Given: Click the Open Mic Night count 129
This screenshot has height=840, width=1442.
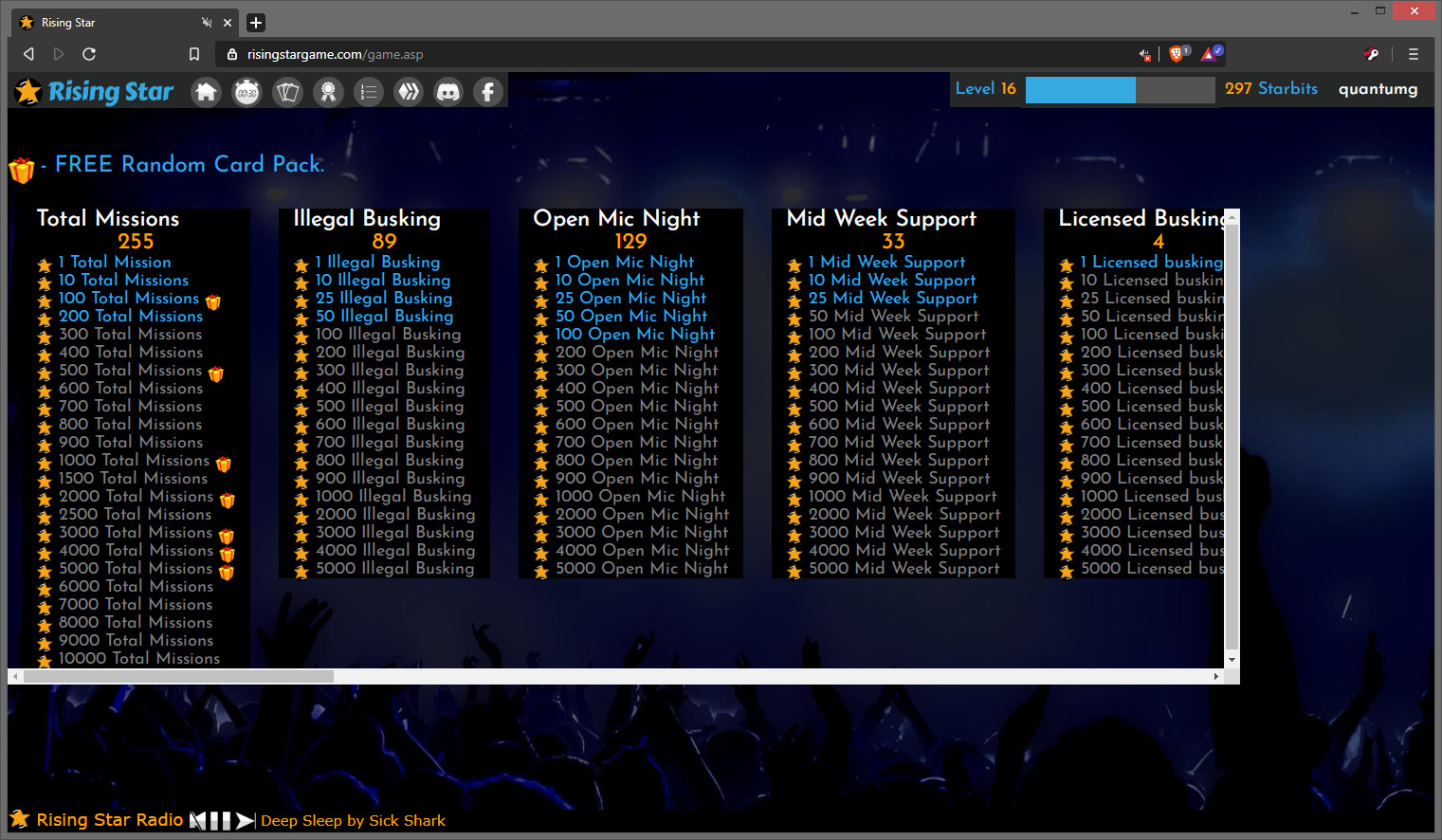Looking at the screenshot, I should click(630, 242).
